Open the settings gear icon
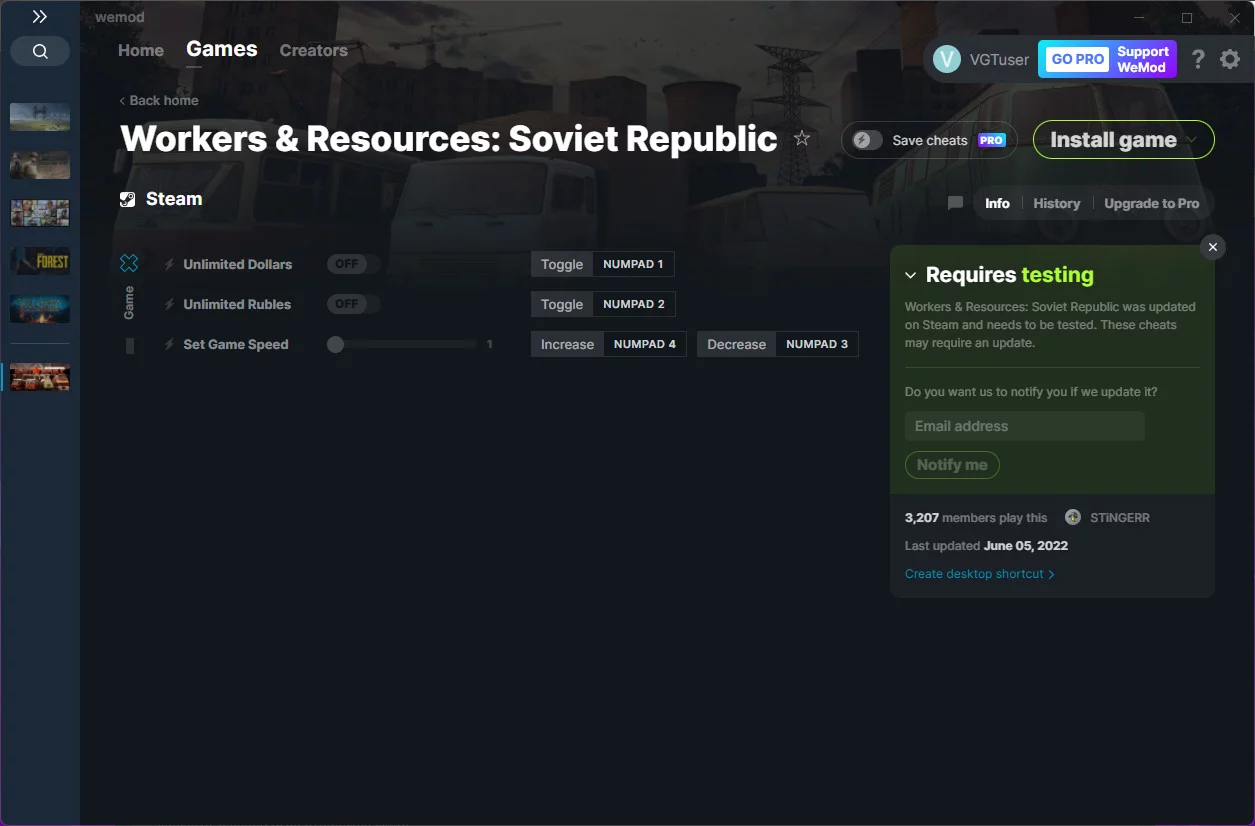1255x826 pixels. (x=1230, y=59)
